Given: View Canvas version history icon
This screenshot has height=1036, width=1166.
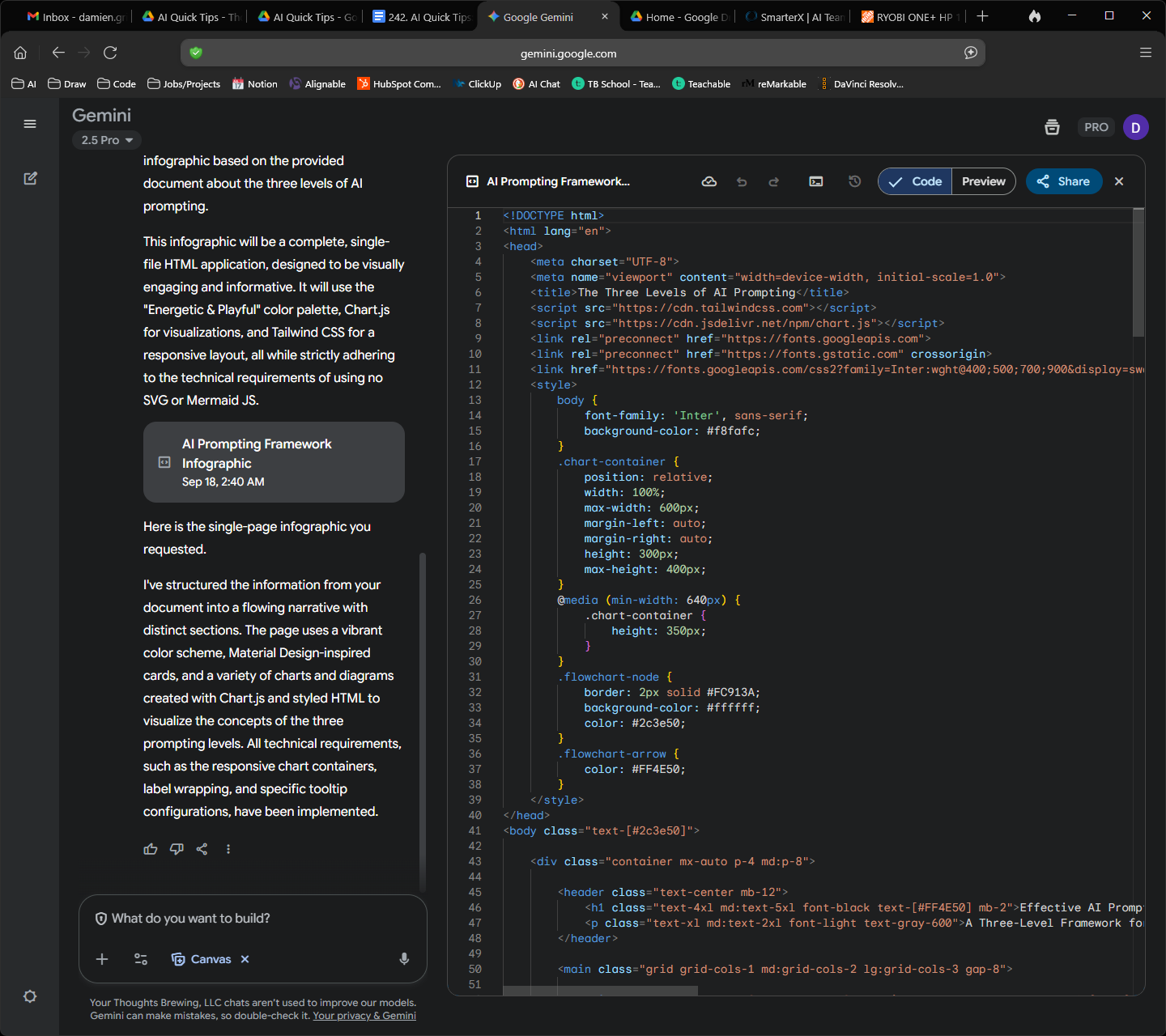Looking at the screenshot, I should click(854, 181).
